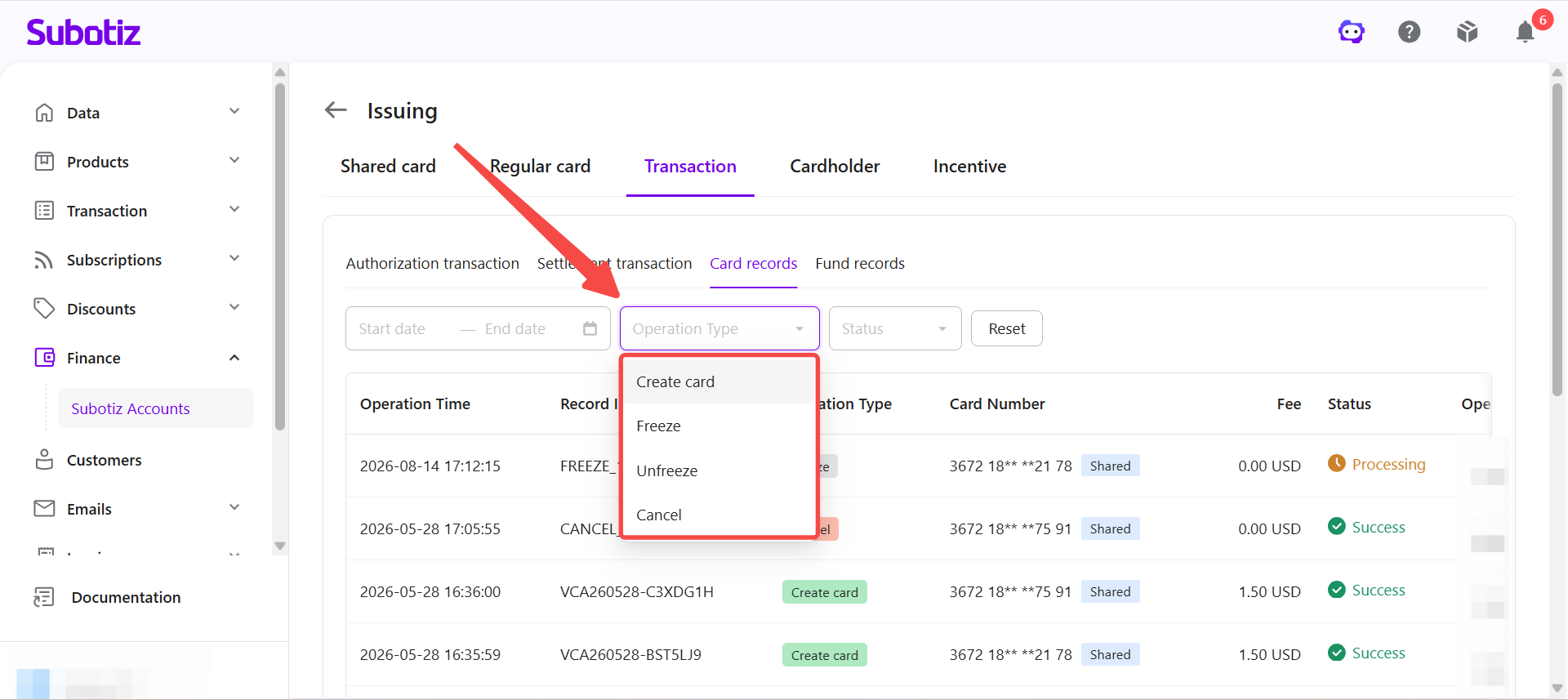Open the help question mark icon
The width and height of the screenshot is (1568, 700).
tap(1410, 32)
